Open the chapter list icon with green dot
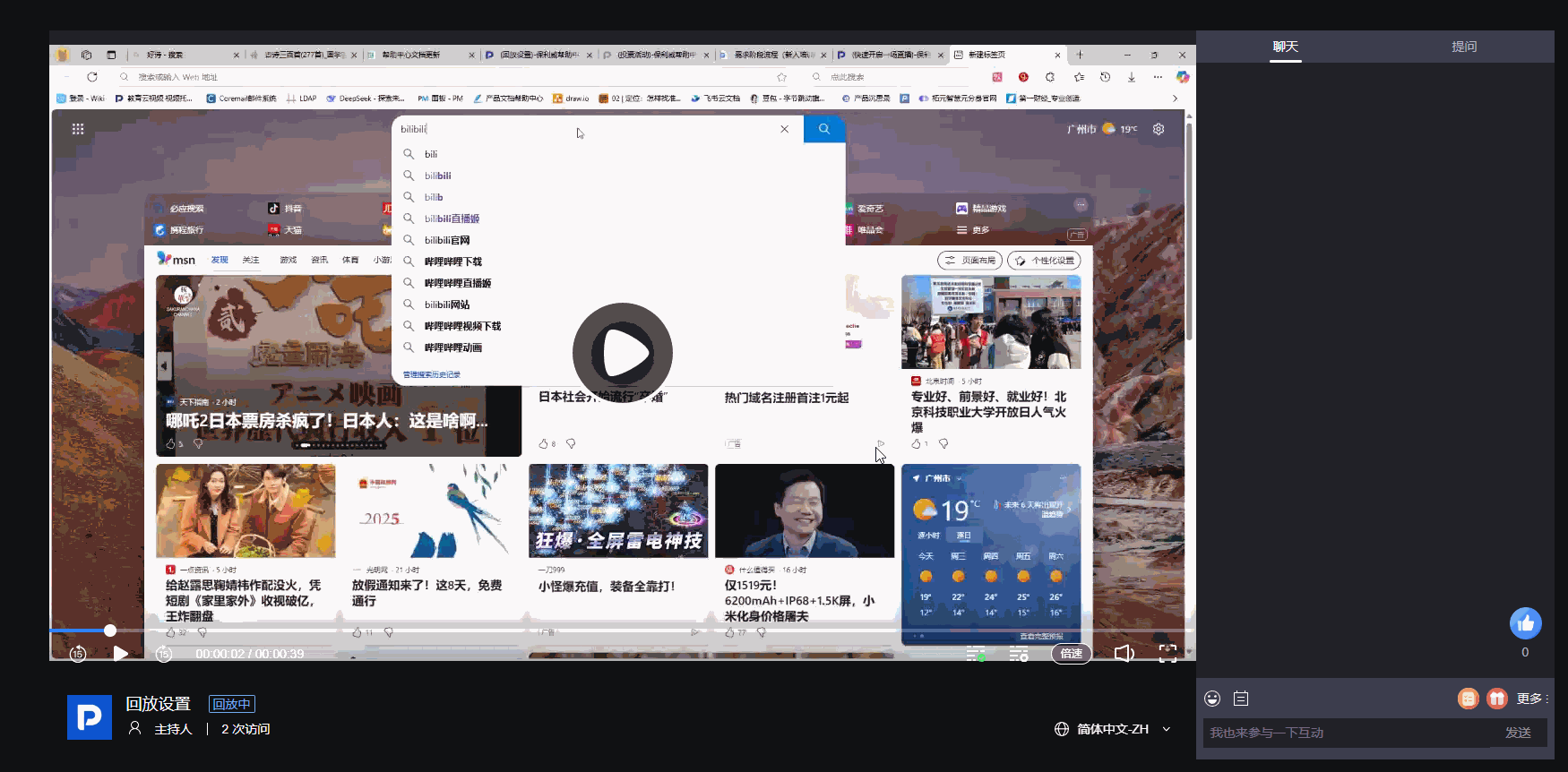The height and width of the screenshot is (772, 1568). [x=976, y=654]
